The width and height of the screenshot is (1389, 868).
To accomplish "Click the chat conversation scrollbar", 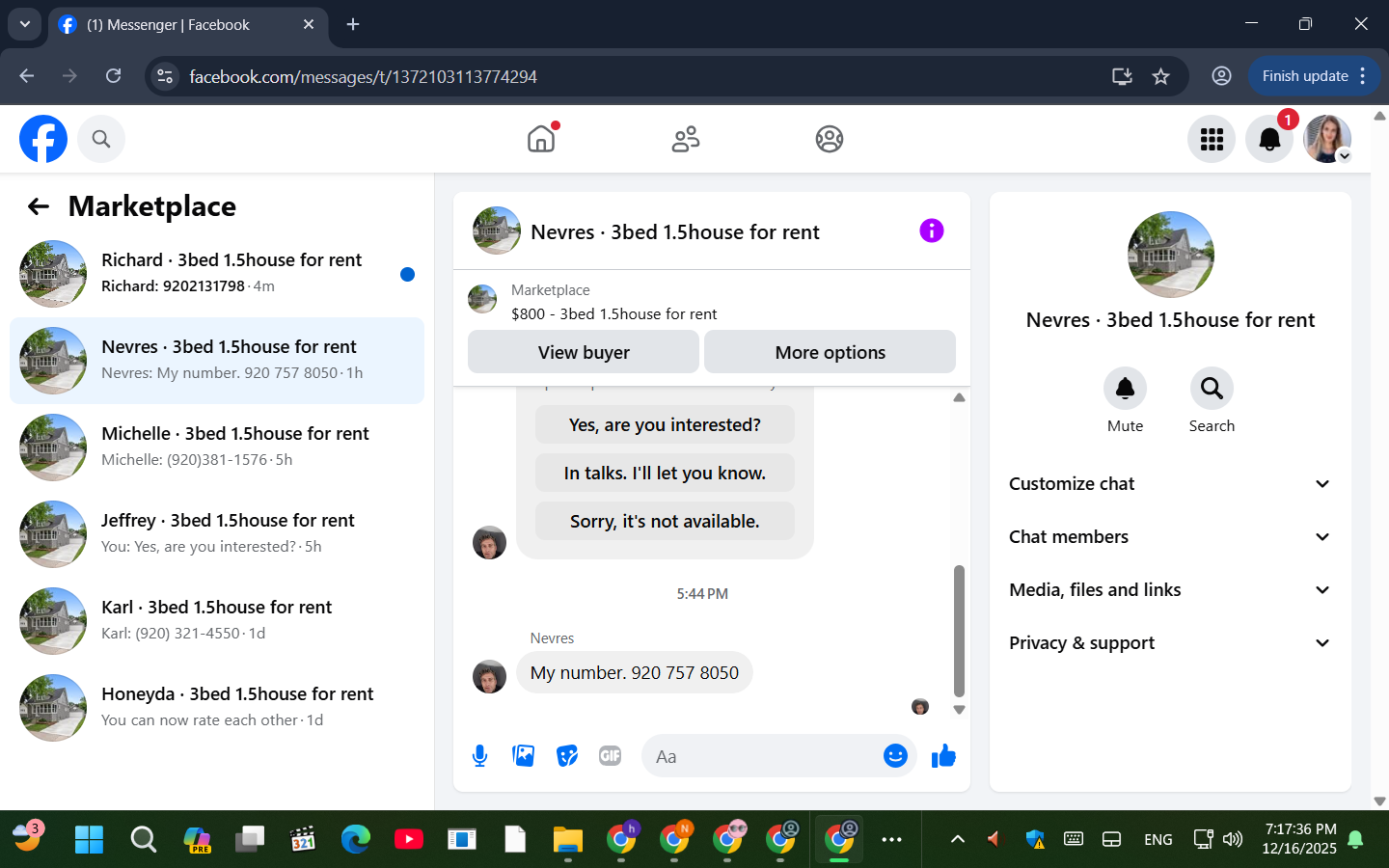I will 959,631.
